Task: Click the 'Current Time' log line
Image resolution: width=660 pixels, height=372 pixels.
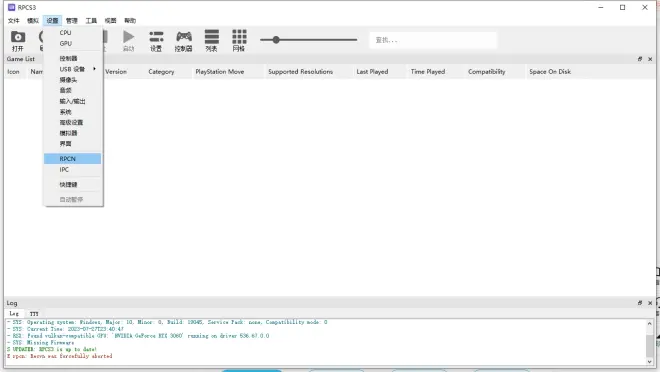Action: tap(65, 329)
